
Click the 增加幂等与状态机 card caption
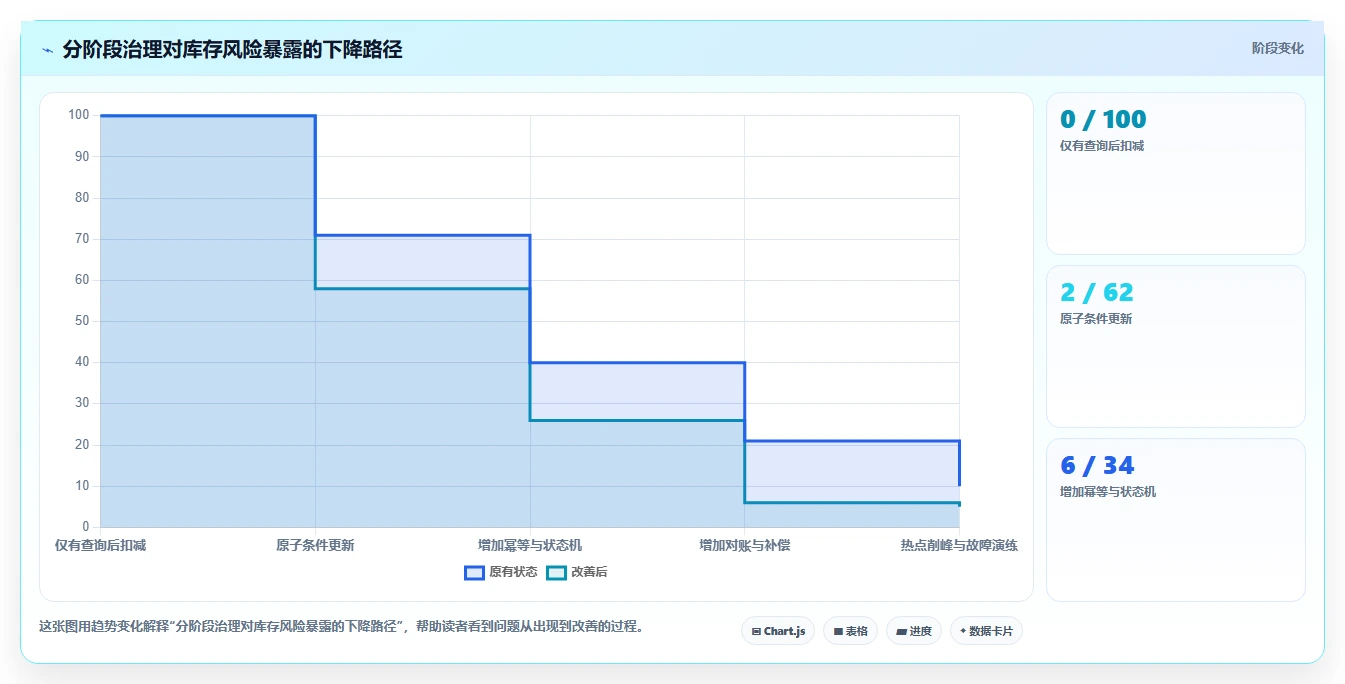[1108, 492]
